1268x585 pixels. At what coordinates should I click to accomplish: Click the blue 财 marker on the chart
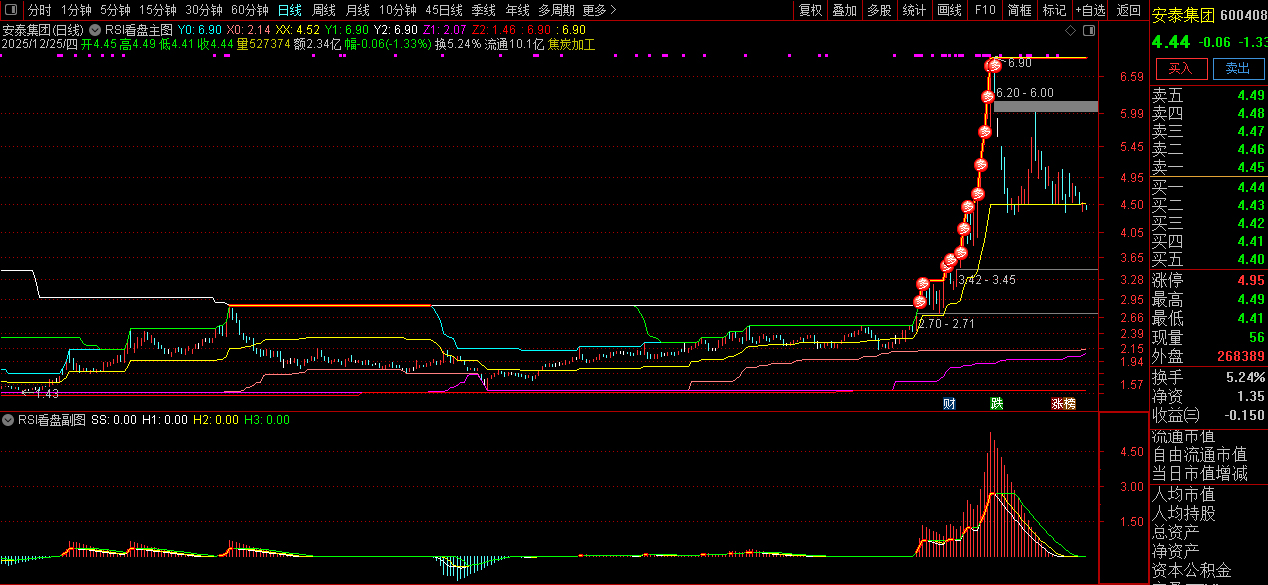click(949, 404)
